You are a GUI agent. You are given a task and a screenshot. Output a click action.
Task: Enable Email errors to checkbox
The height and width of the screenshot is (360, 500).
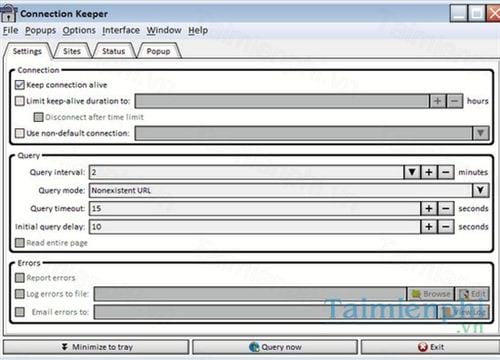coord(20,312)
